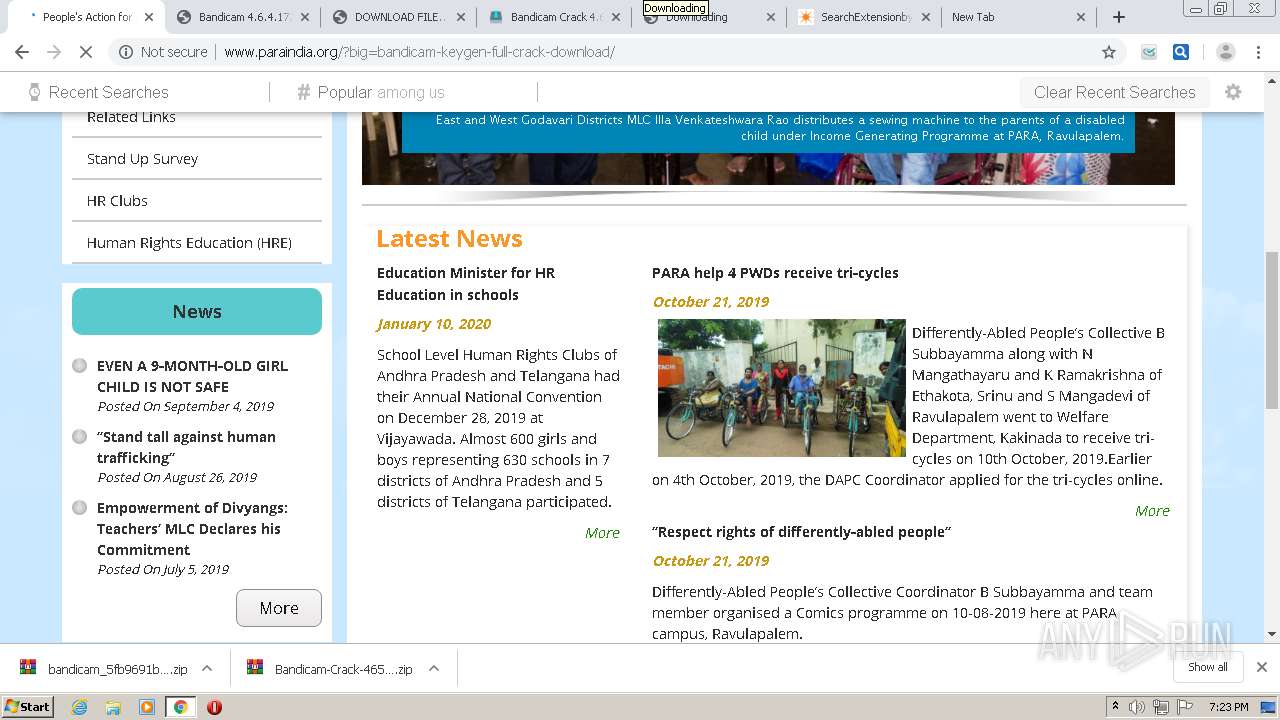Close the New Tab tab
The width and height of the screenshot is (1280, 720).
1081,17
